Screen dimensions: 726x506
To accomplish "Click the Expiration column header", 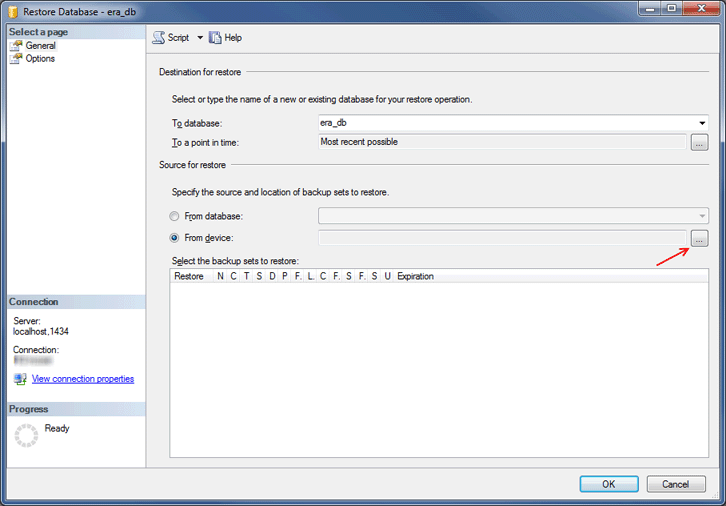I will coord(415,276).
